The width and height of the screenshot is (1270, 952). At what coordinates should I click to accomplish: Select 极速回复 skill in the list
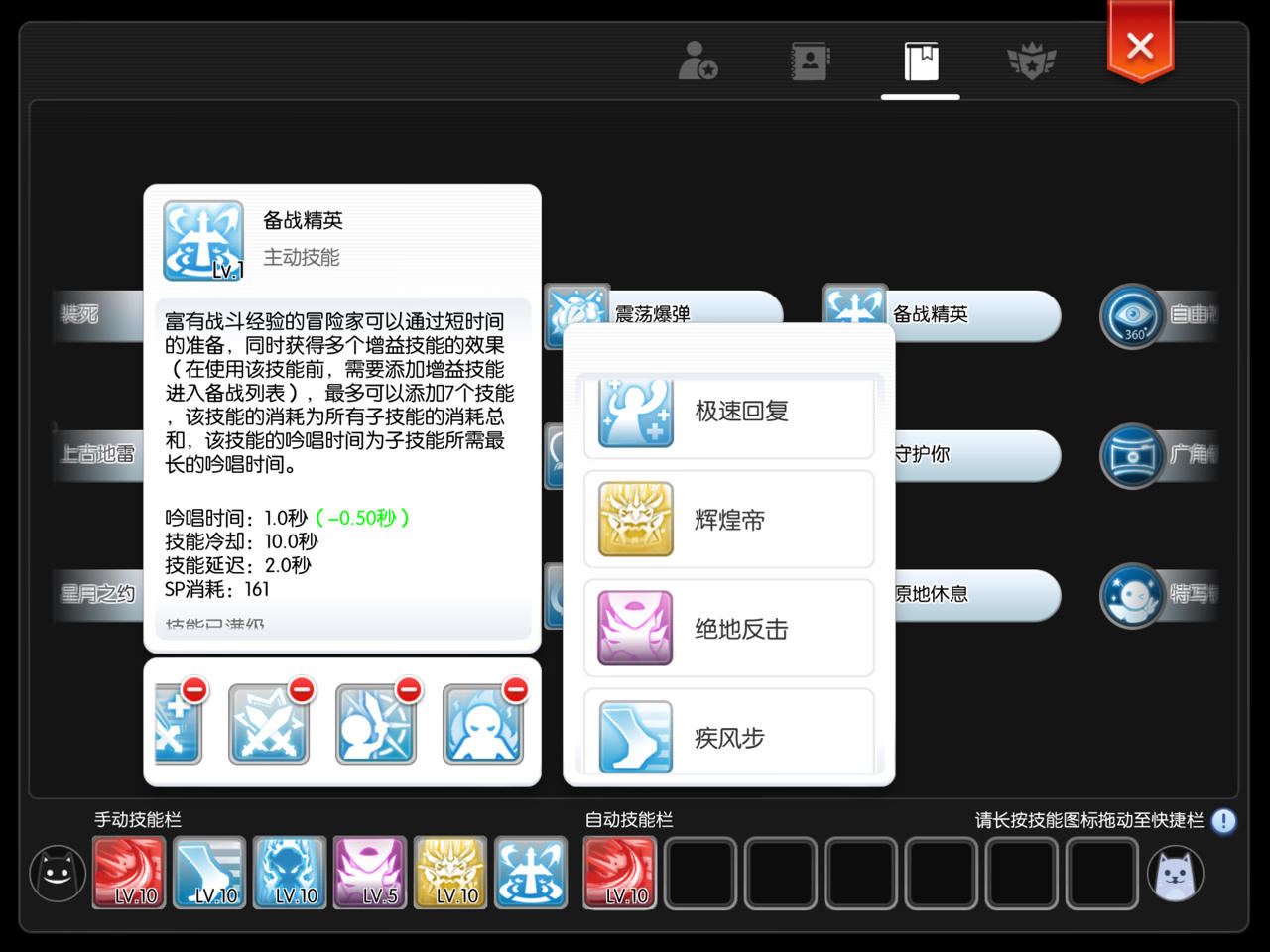(729, 416)
